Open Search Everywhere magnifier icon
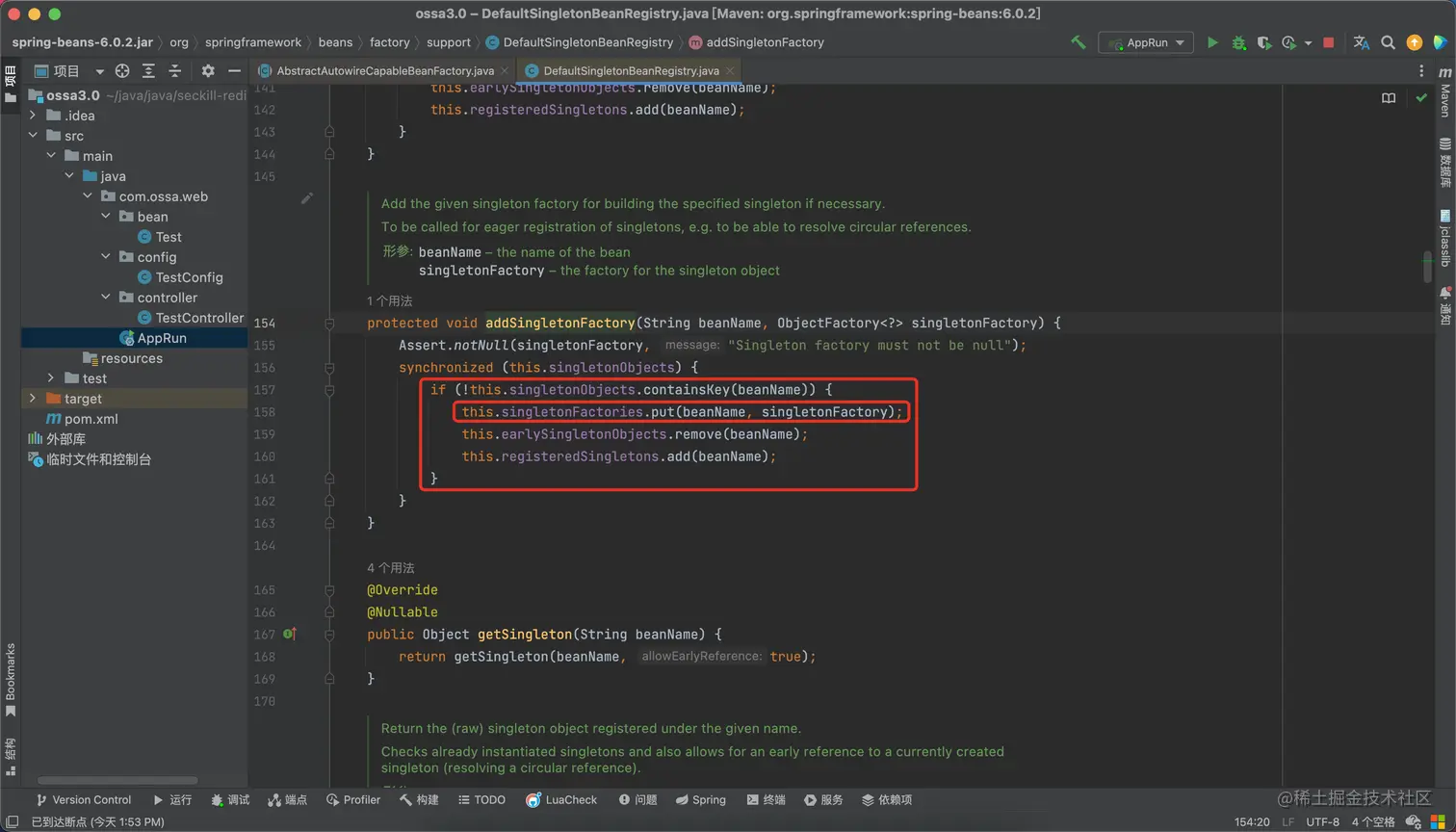Image resolution: width=1456 pixels, height=832 pixels. pyautogui.click(x=1388, y=42)
